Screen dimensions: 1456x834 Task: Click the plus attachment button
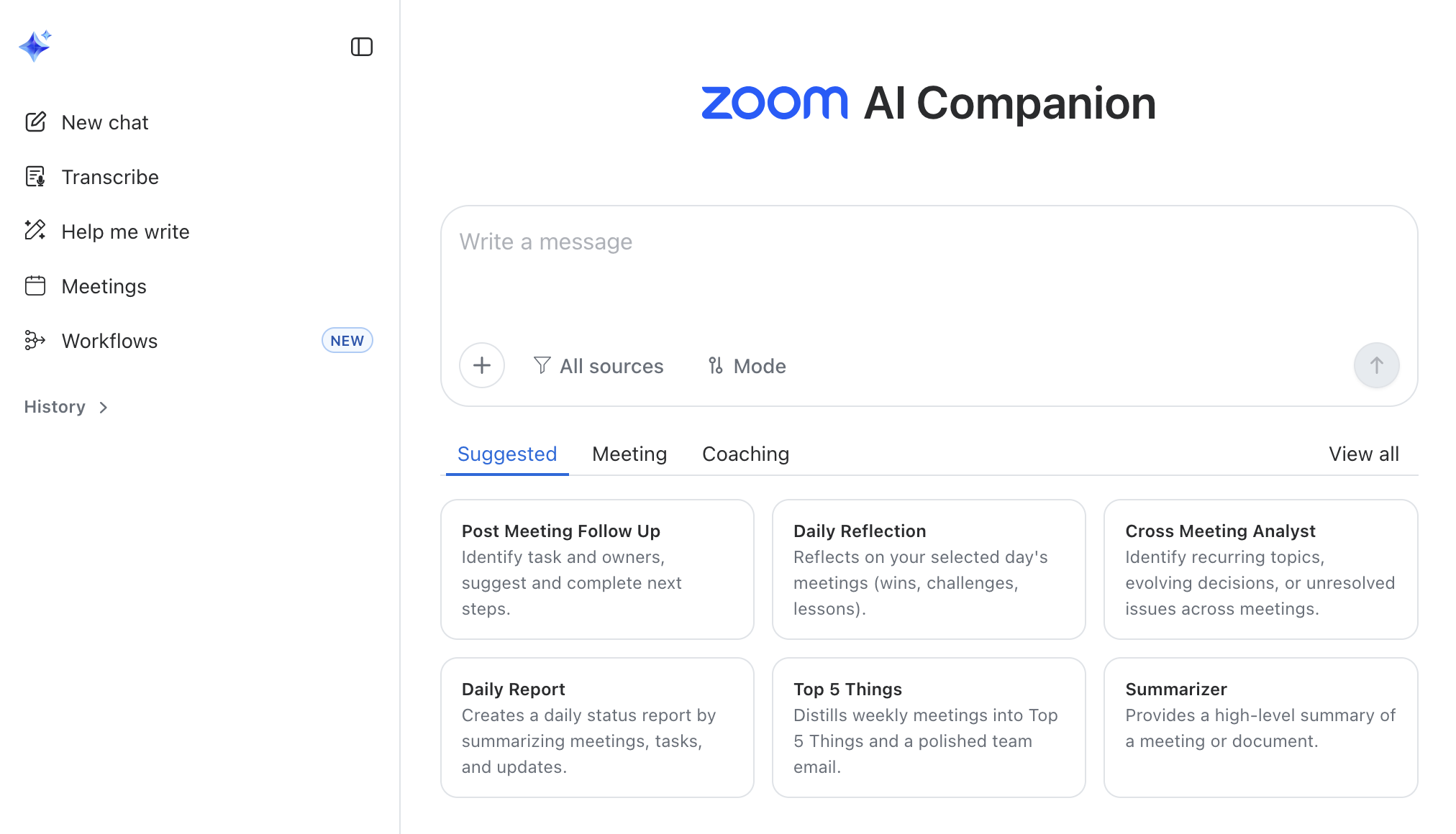(x=481, y=365)
